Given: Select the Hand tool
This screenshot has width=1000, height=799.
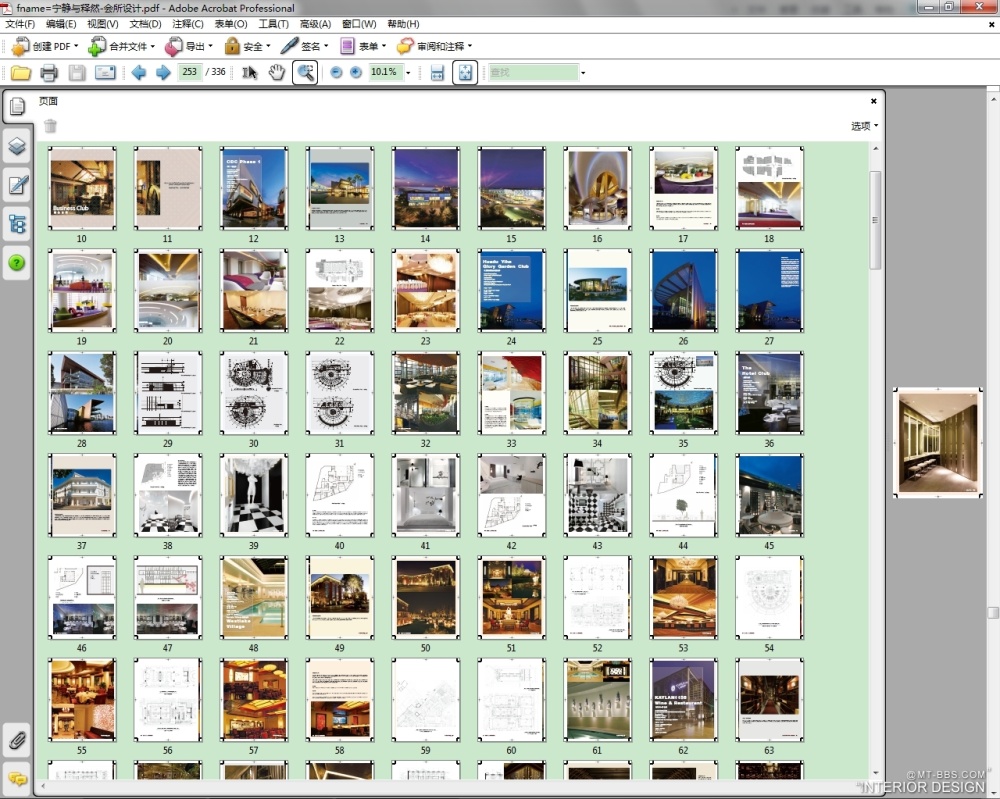Looking at the screenshot, I should tap(276, 72).
